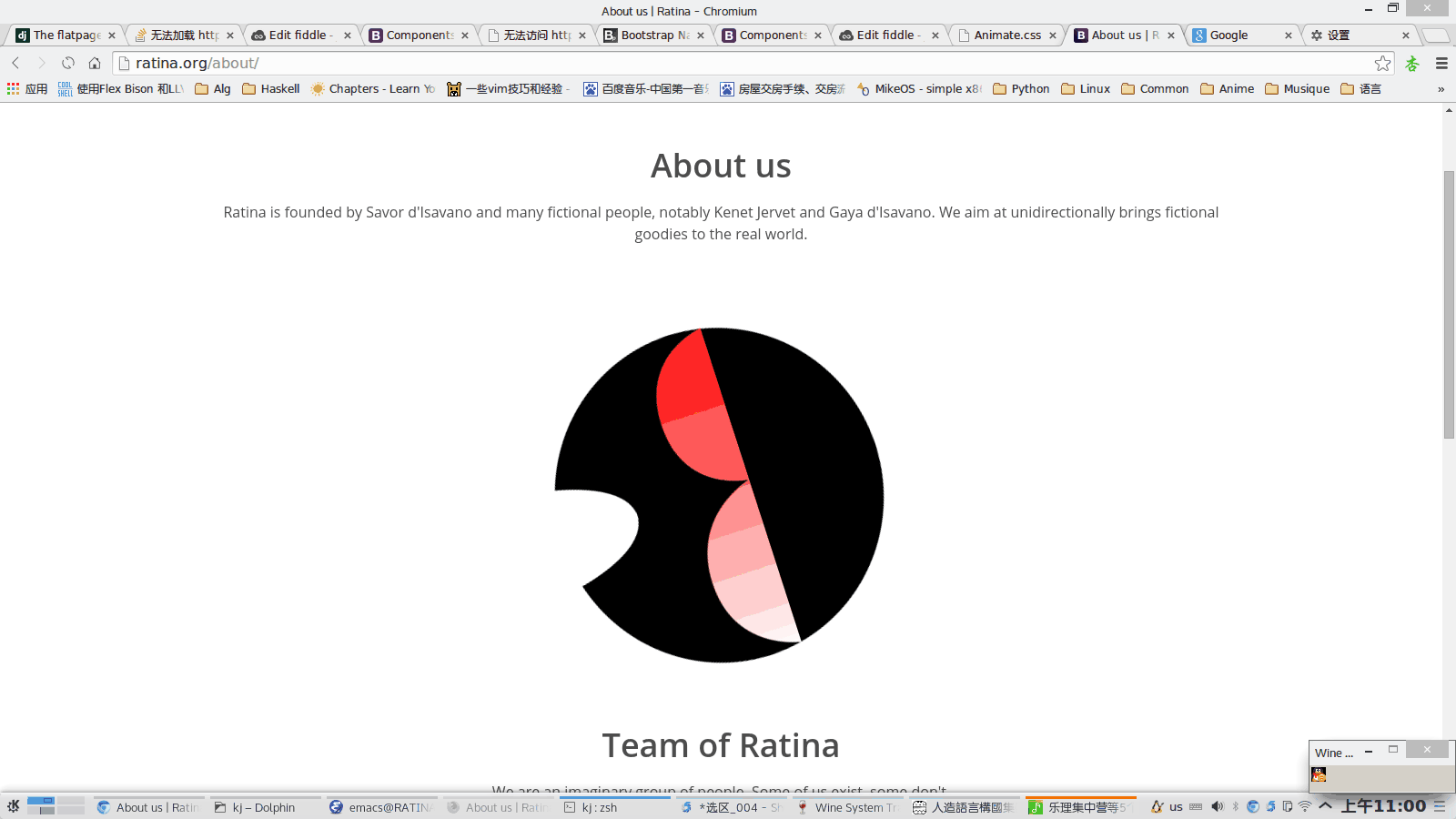Switch virtual desktop using the pager
The height and width of the screenshot is (819, 1456).
pyautogui.click(x=56, y=806)
